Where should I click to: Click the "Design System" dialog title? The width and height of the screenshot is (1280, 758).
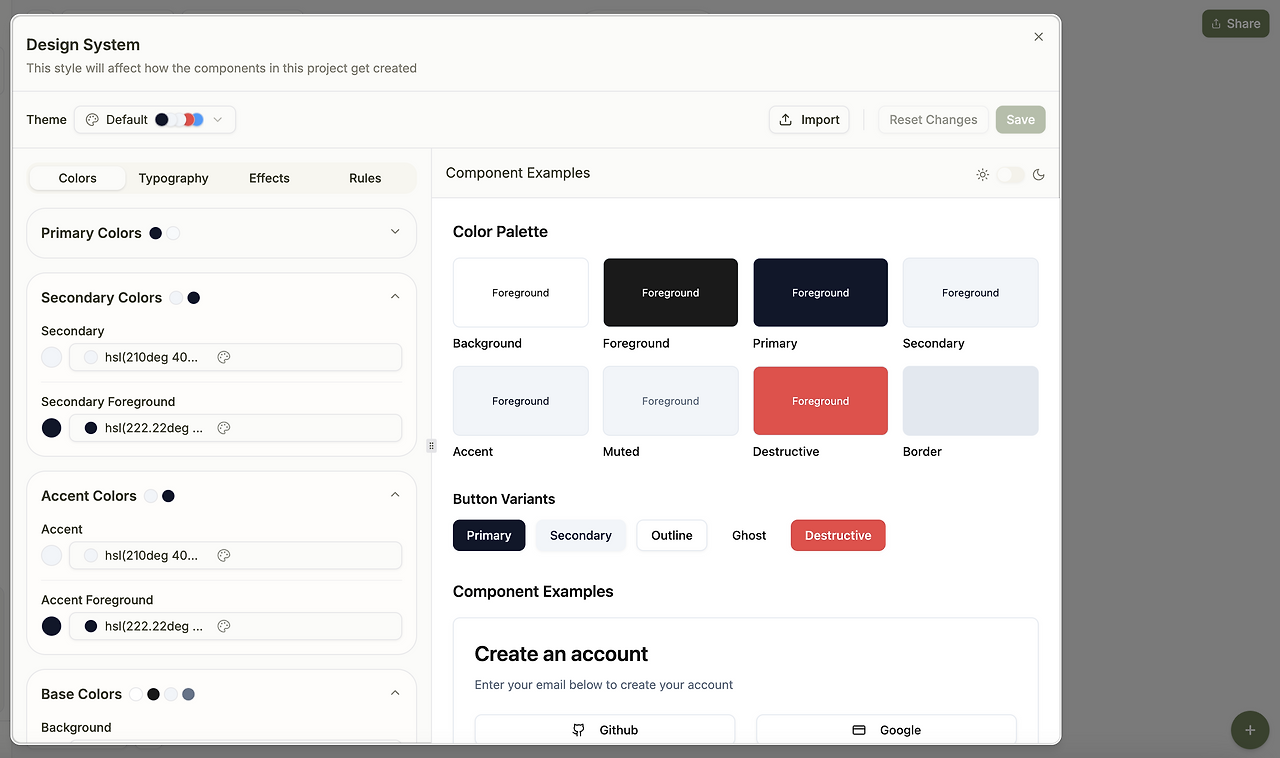pos(83,44)
